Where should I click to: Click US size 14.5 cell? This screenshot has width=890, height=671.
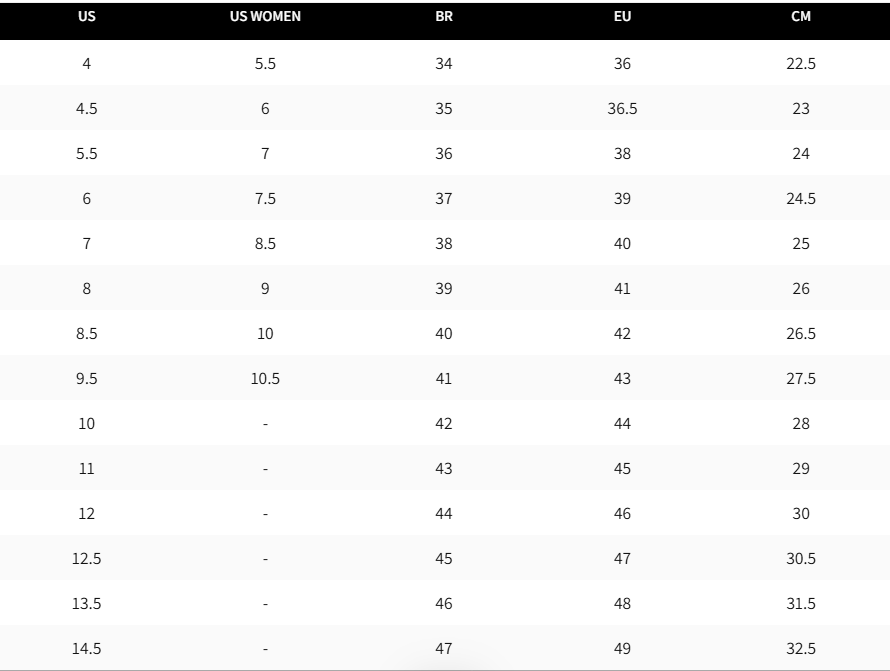86,648
